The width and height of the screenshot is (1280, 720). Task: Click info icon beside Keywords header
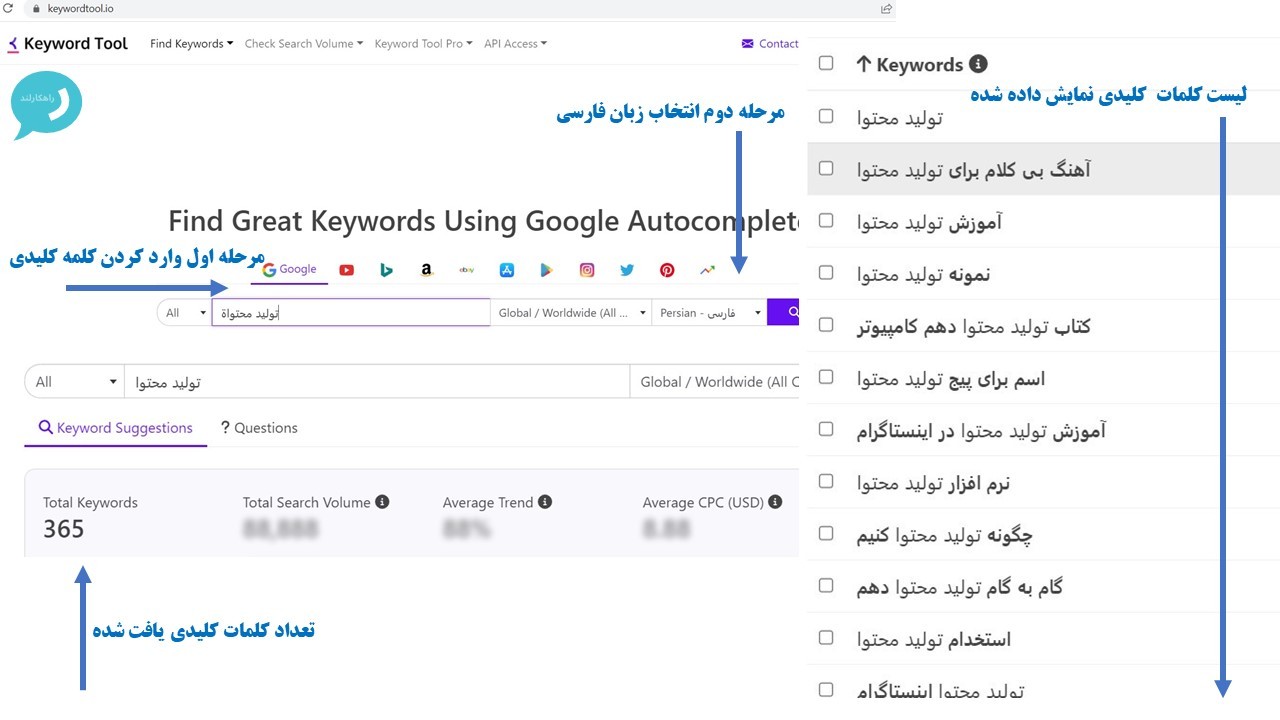(x=979, y=64)
